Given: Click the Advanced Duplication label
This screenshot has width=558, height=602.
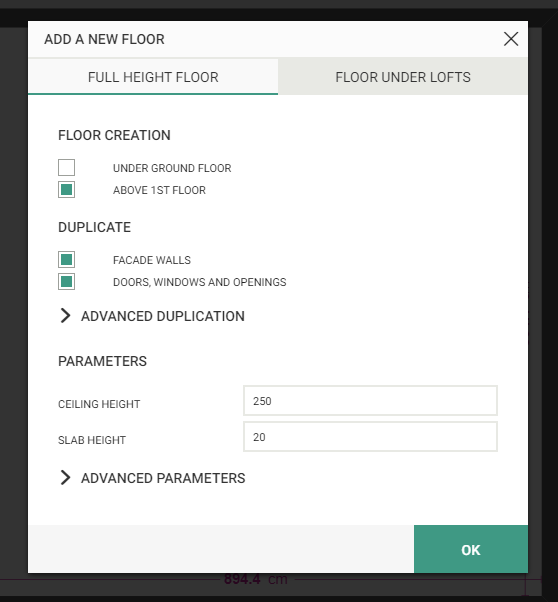Looking at the screenshot, I should pos(163,316).
